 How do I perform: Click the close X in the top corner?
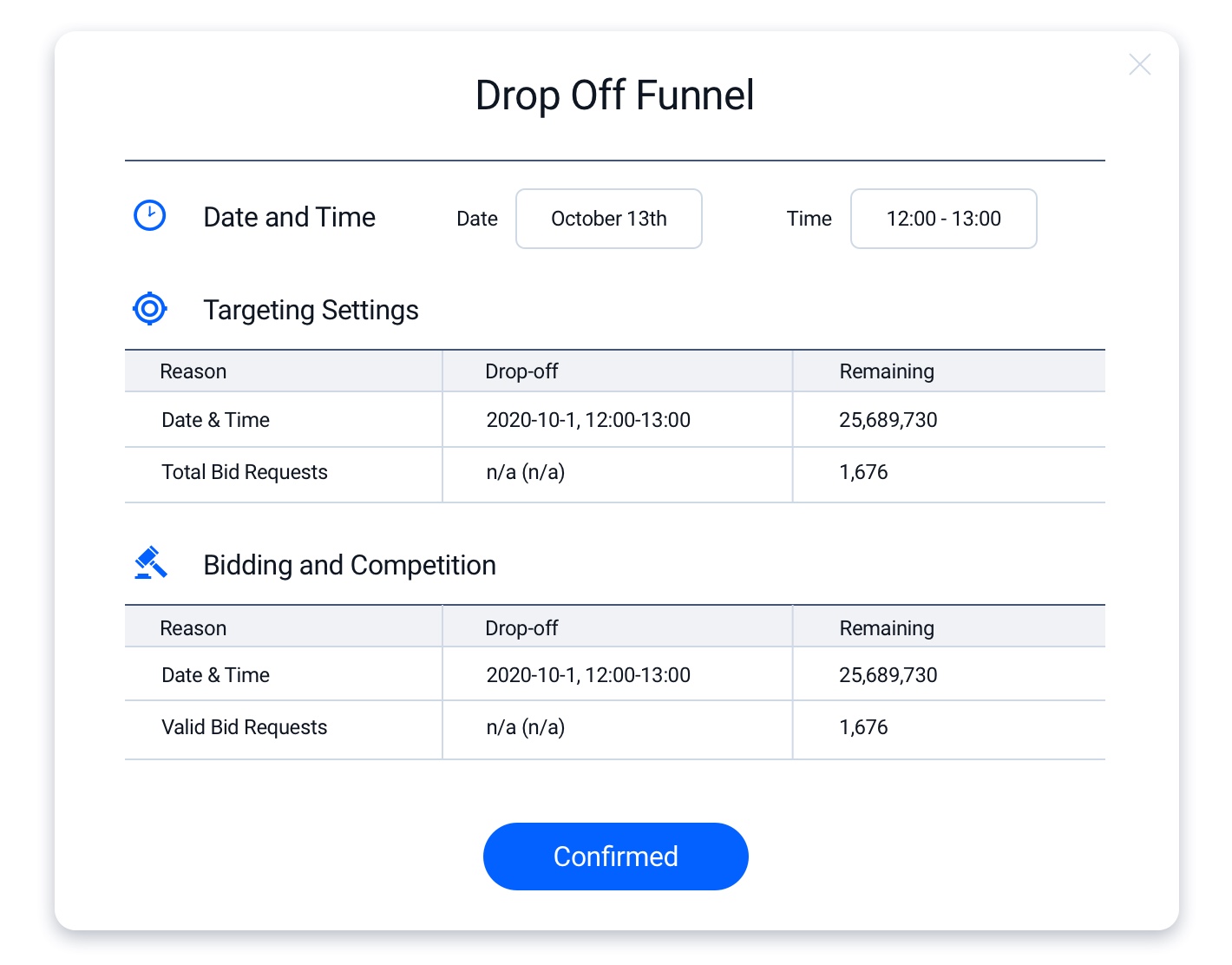click(1139, 64)
